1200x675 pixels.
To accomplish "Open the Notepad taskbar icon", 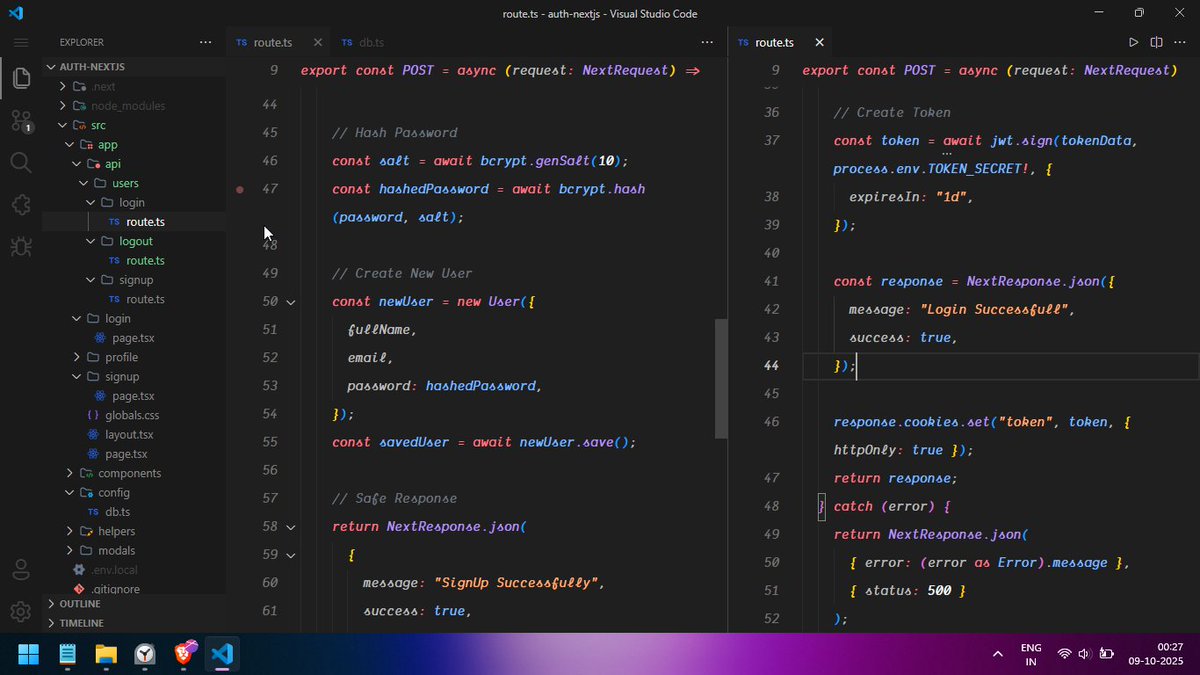I will [x=67, y=655].
